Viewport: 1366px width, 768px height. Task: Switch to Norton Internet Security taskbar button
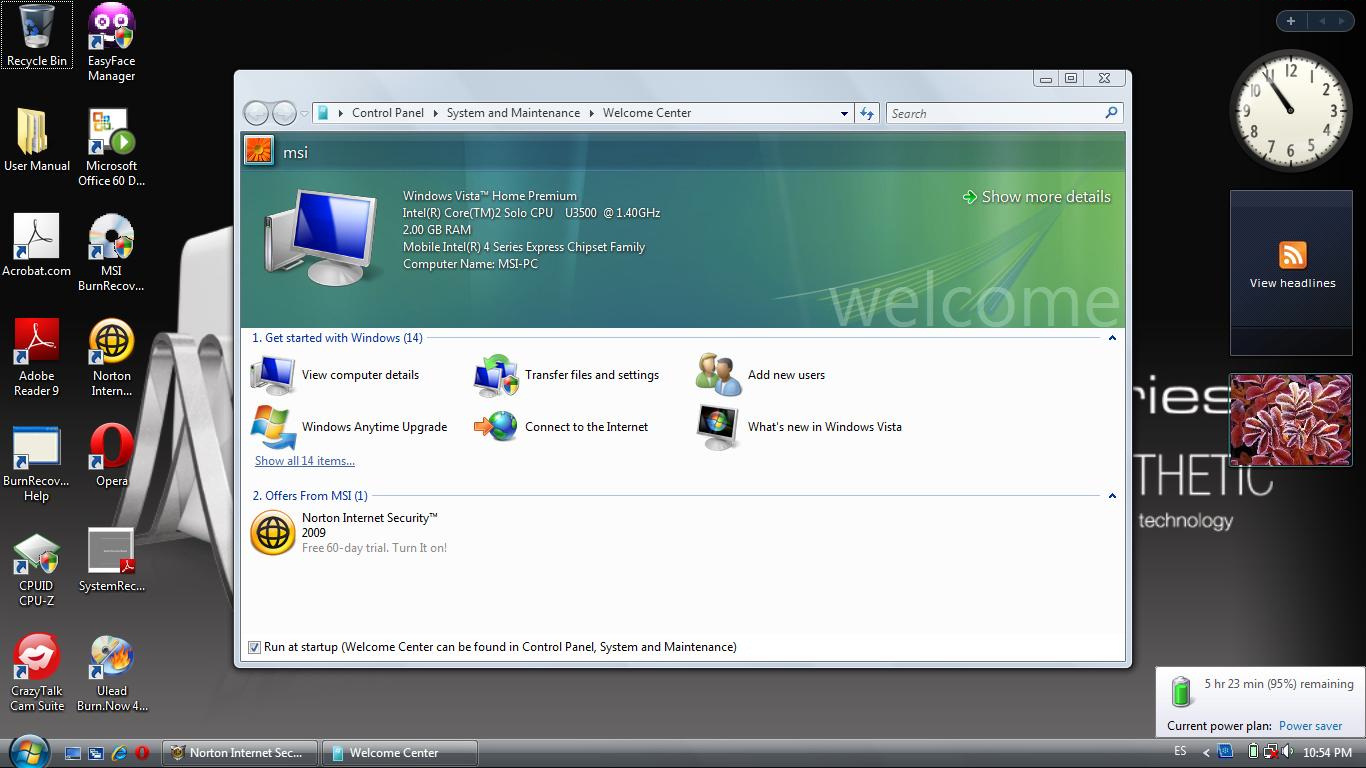pos(240,753)
